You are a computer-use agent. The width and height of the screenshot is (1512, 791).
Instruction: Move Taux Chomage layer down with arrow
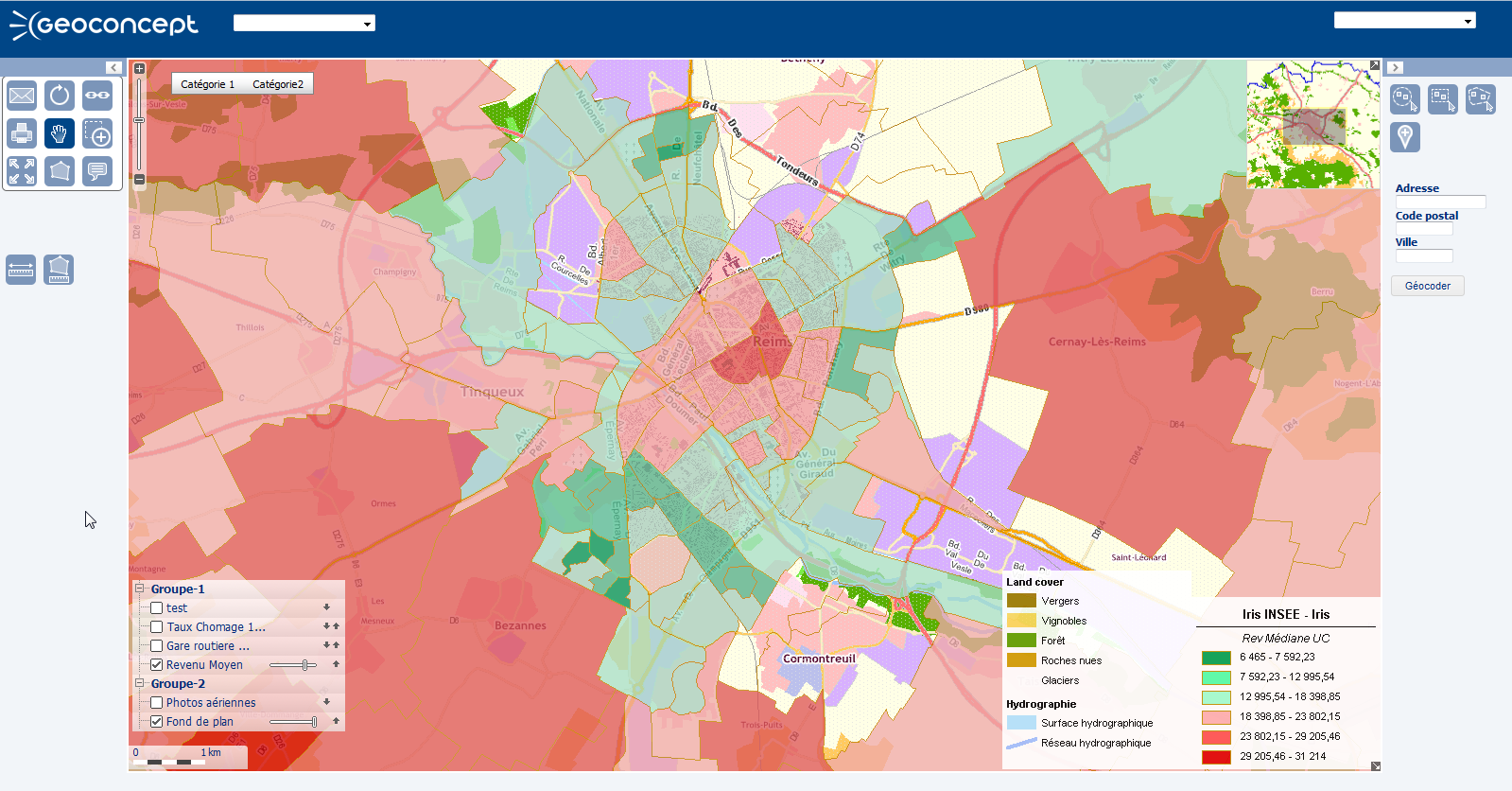tap(327, 626)
